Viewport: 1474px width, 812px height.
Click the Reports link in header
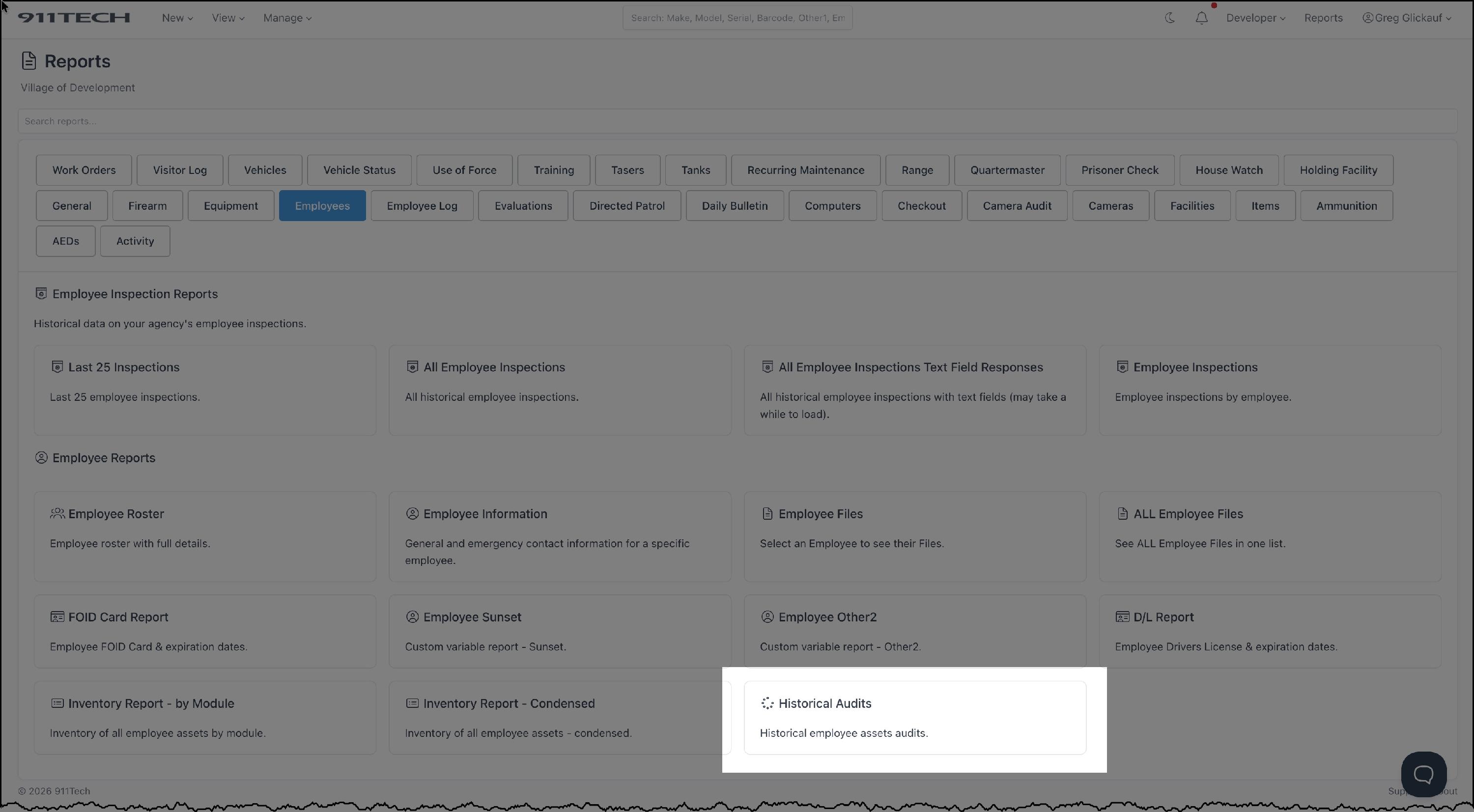pyautogui.click(x=1323, y=18)
